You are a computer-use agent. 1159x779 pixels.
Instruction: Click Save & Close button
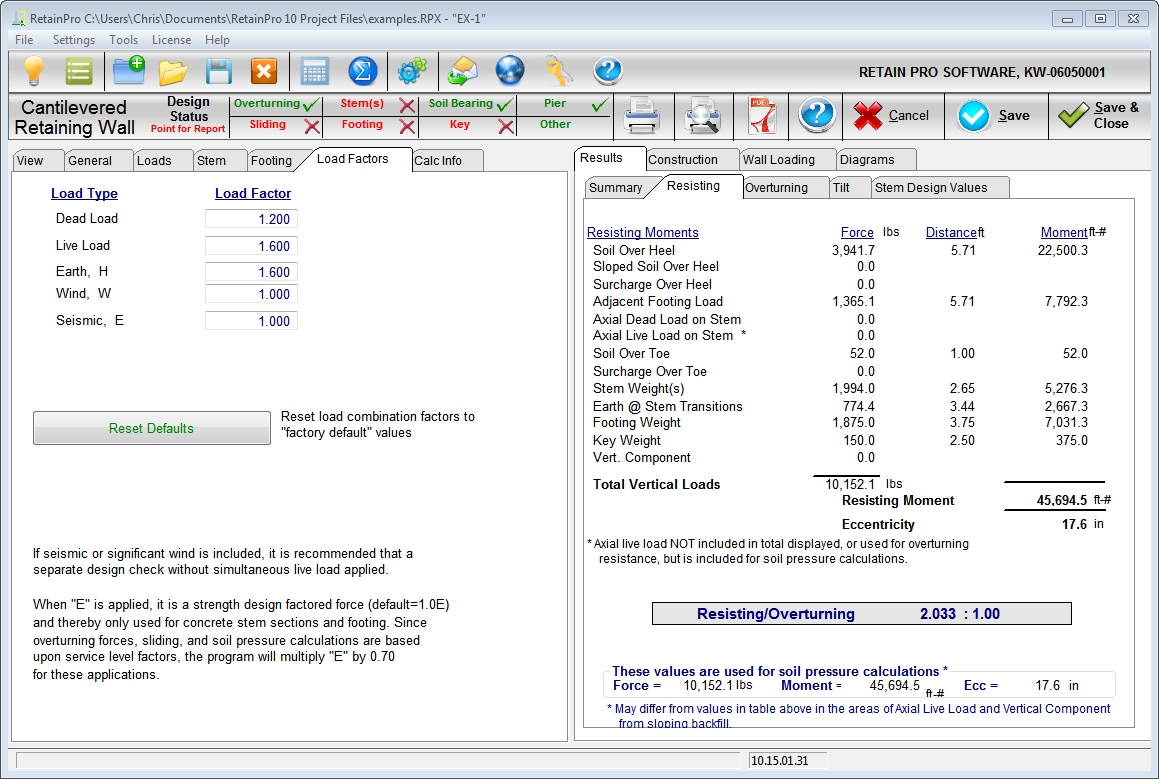pyautogui.click(x=1100, y=116)
